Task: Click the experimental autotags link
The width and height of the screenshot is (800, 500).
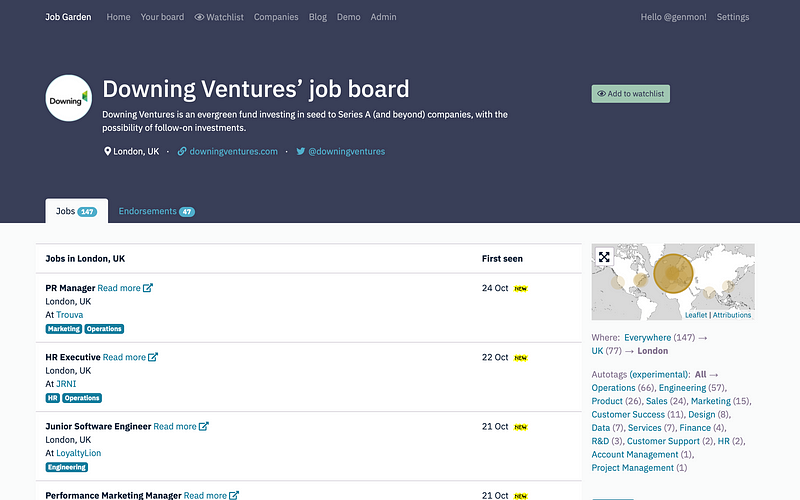Action: click(660, 374)
